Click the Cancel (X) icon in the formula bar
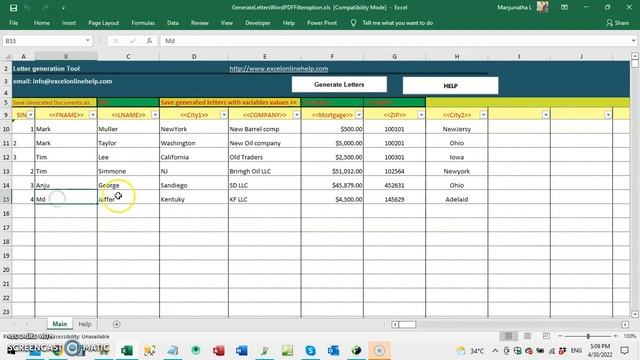The height and width of the screenshot is (360, 640). pos(116,41)
